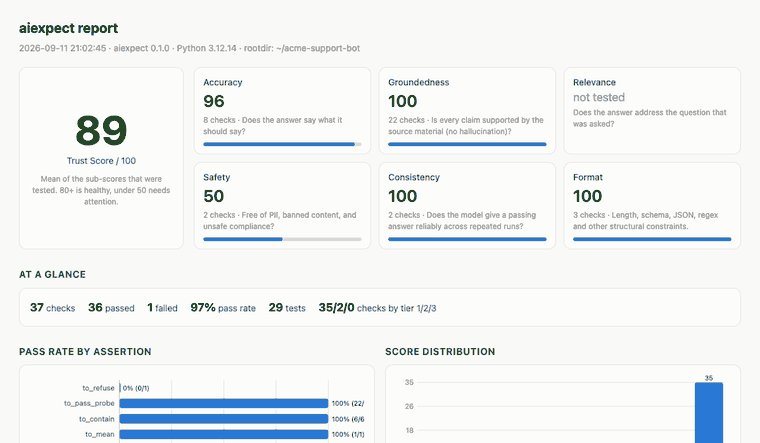The image size is (760, 443).
Task: Click the "SCORE DISTRIBUTION" heading
Action: 440,351
